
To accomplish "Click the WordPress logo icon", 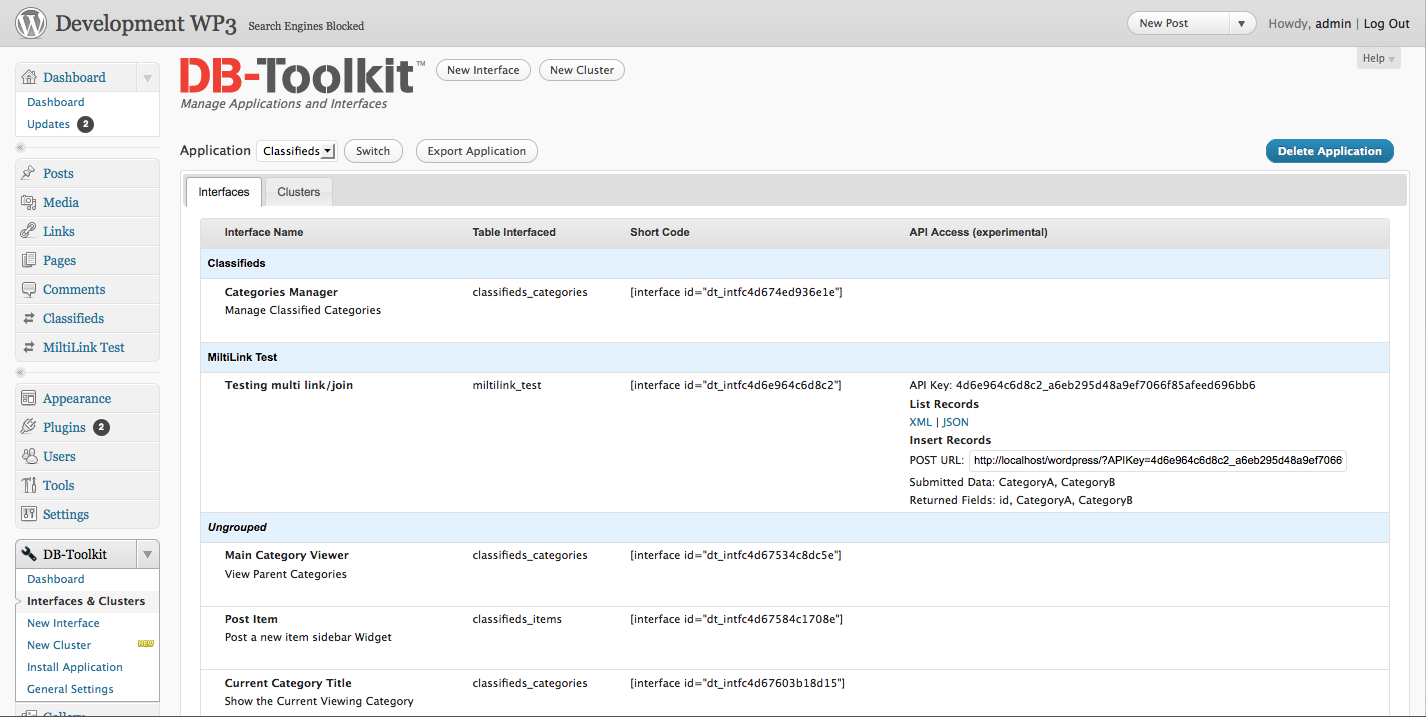I will click(31, 23).
